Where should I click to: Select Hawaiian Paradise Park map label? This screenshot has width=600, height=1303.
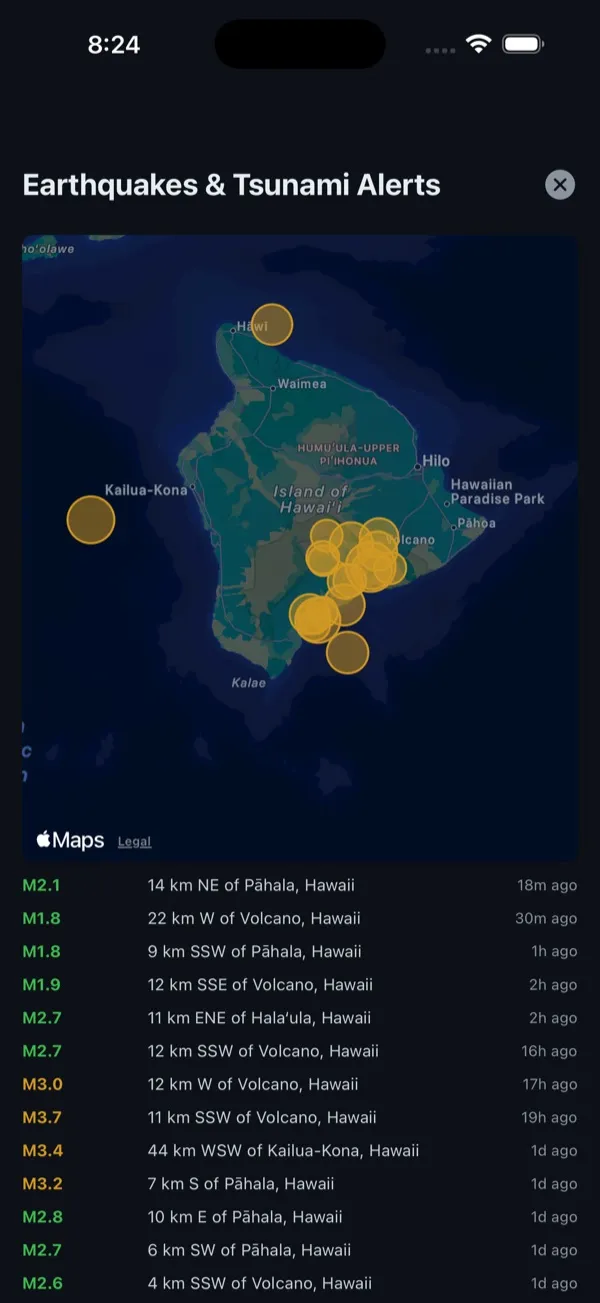point(497,491)
